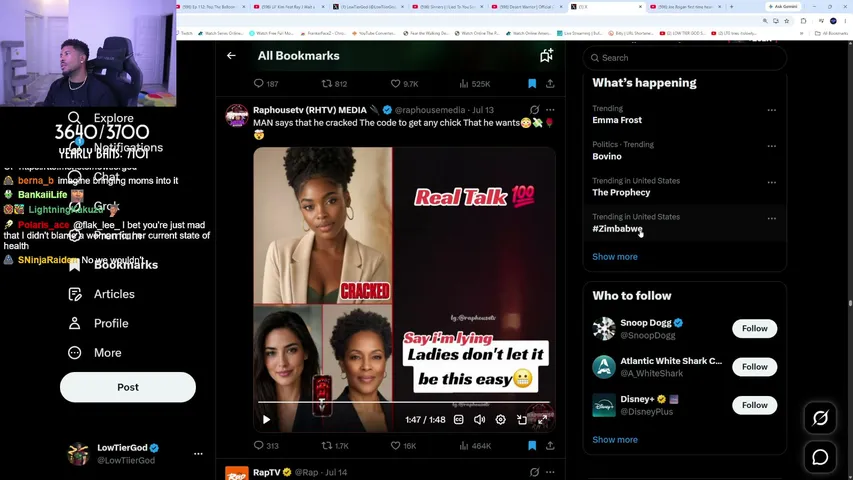
Task: Switch to the Desert Warrior YouTube tab
Action: point(527,7)
